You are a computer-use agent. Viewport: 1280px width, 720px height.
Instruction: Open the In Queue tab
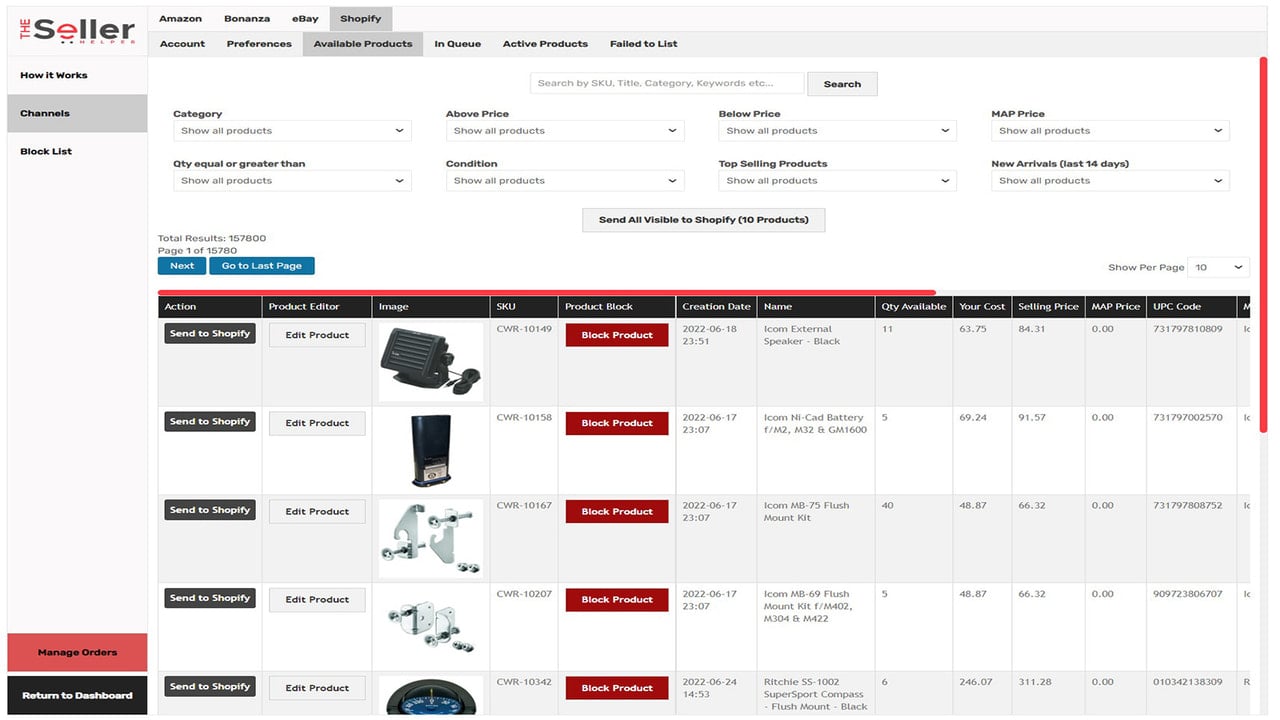(457, 44)
